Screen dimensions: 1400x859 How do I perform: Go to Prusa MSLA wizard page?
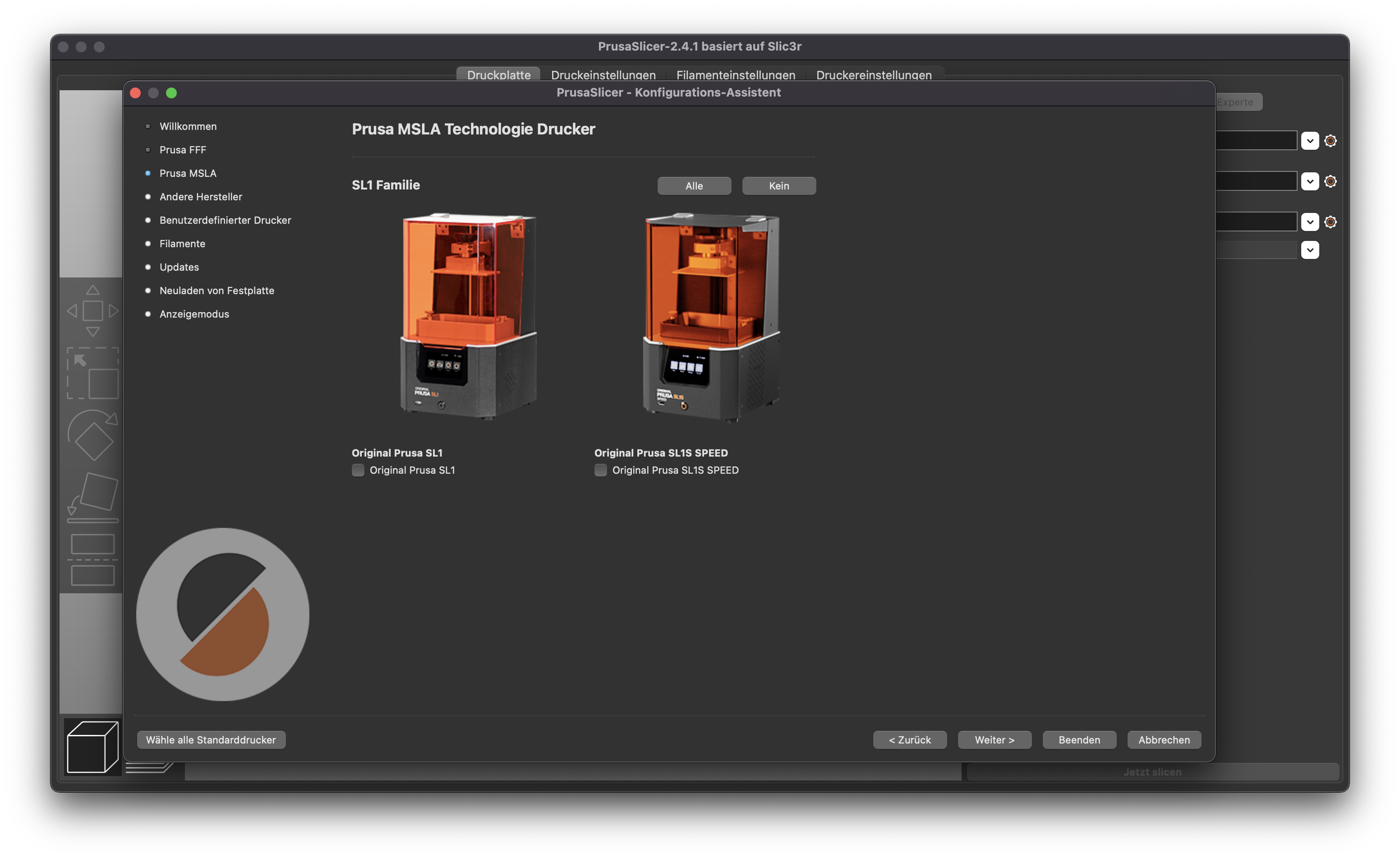(188, 173)
